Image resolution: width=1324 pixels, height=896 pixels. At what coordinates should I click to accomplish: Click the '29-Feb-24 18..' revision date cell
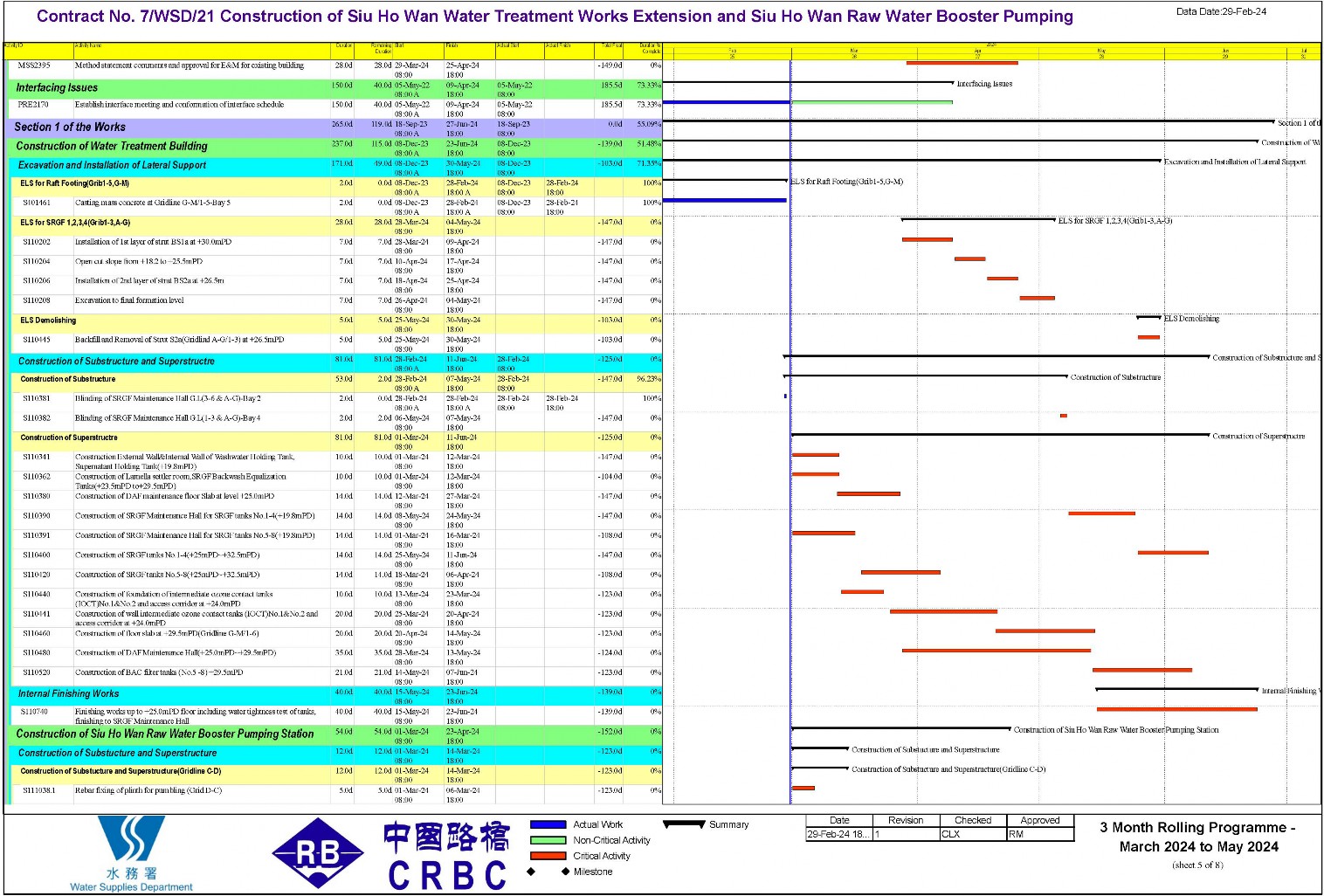[838, 834]
